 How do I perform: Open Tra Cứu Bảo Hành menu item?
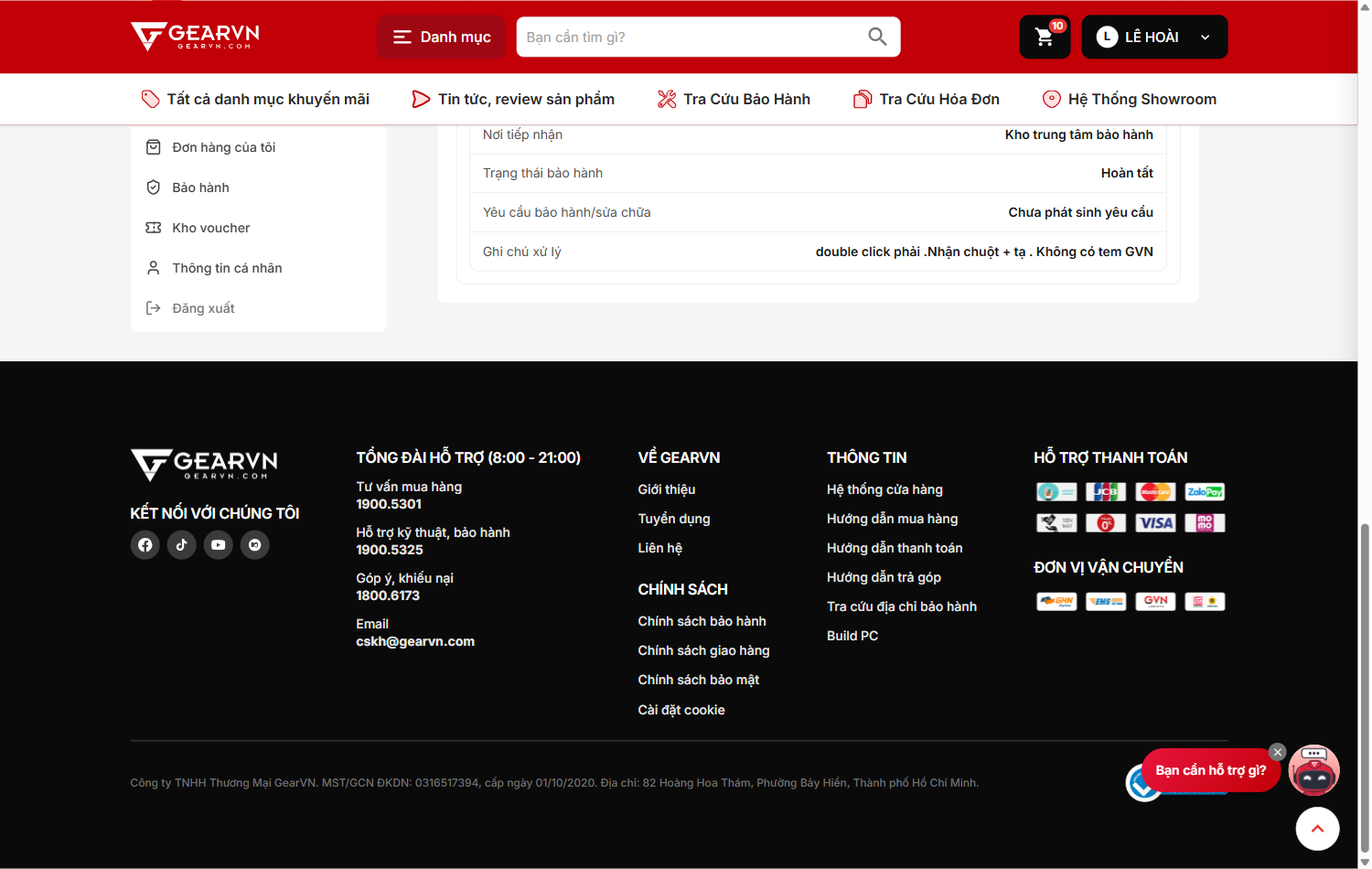point(734,99)
